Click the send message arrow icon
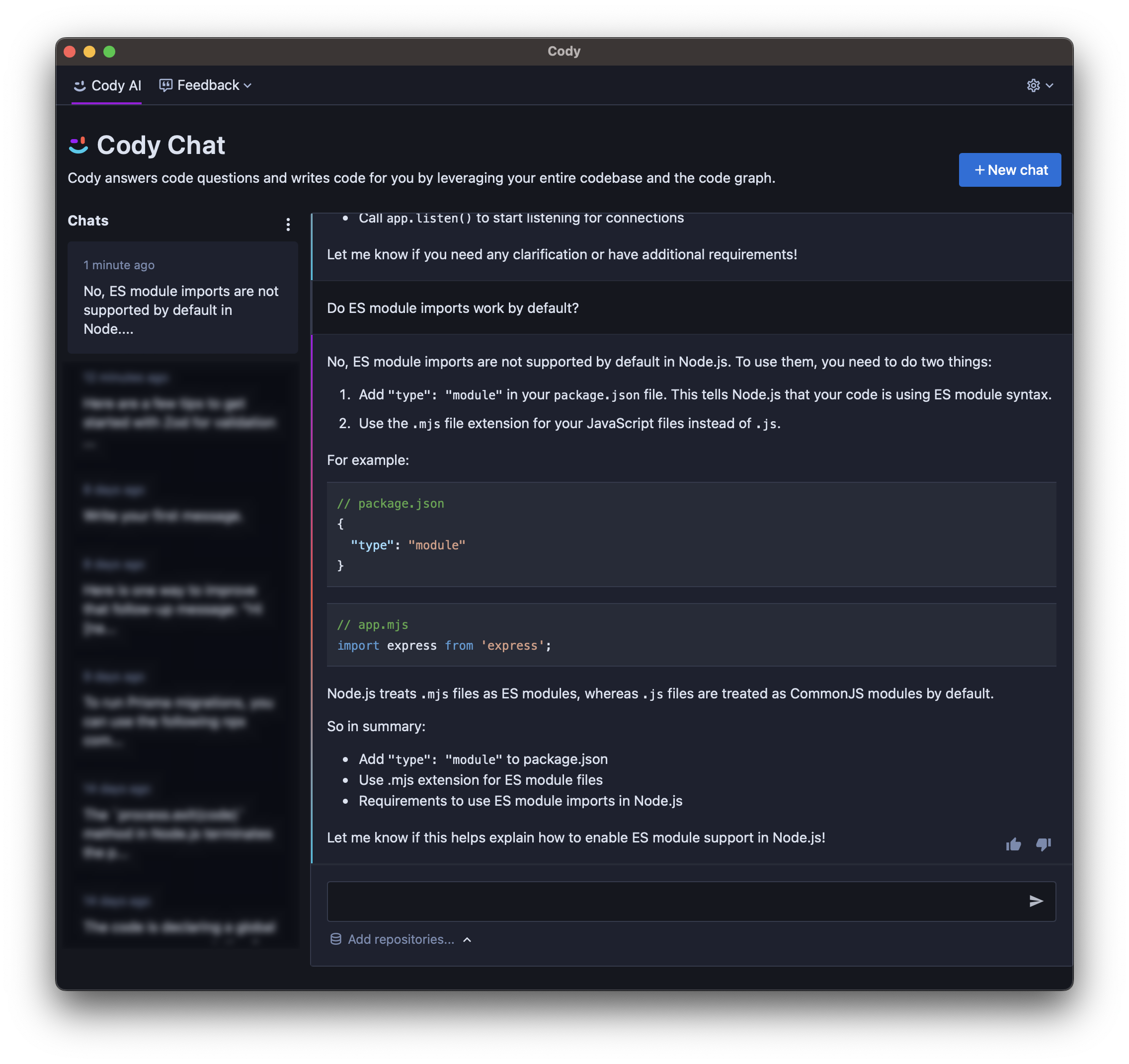 (x=1039, y=900)
